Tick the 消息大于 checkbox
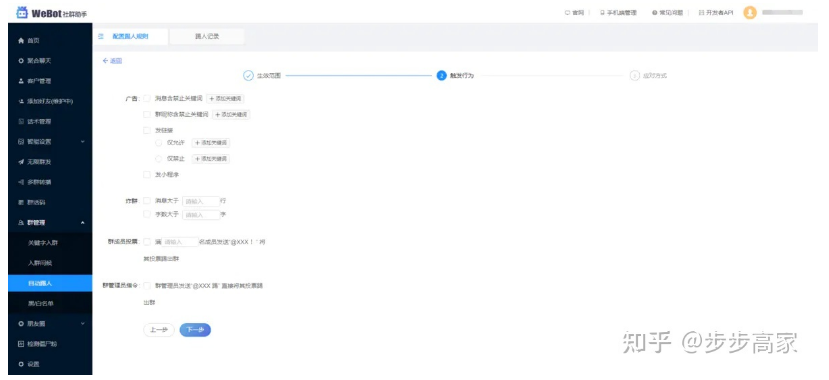829x380 pixels. pos(147,201)
